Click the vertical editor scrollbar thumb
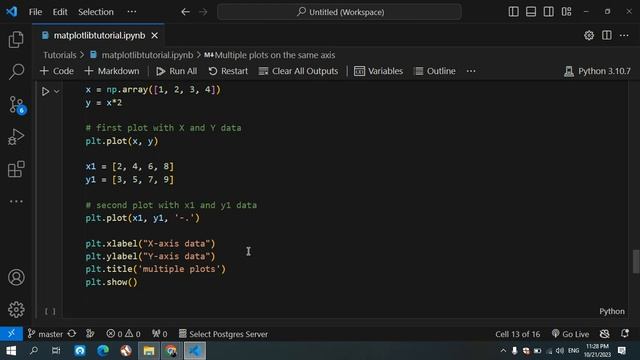The width and height of the screenshot is (640, 360). tap(636, 262)
